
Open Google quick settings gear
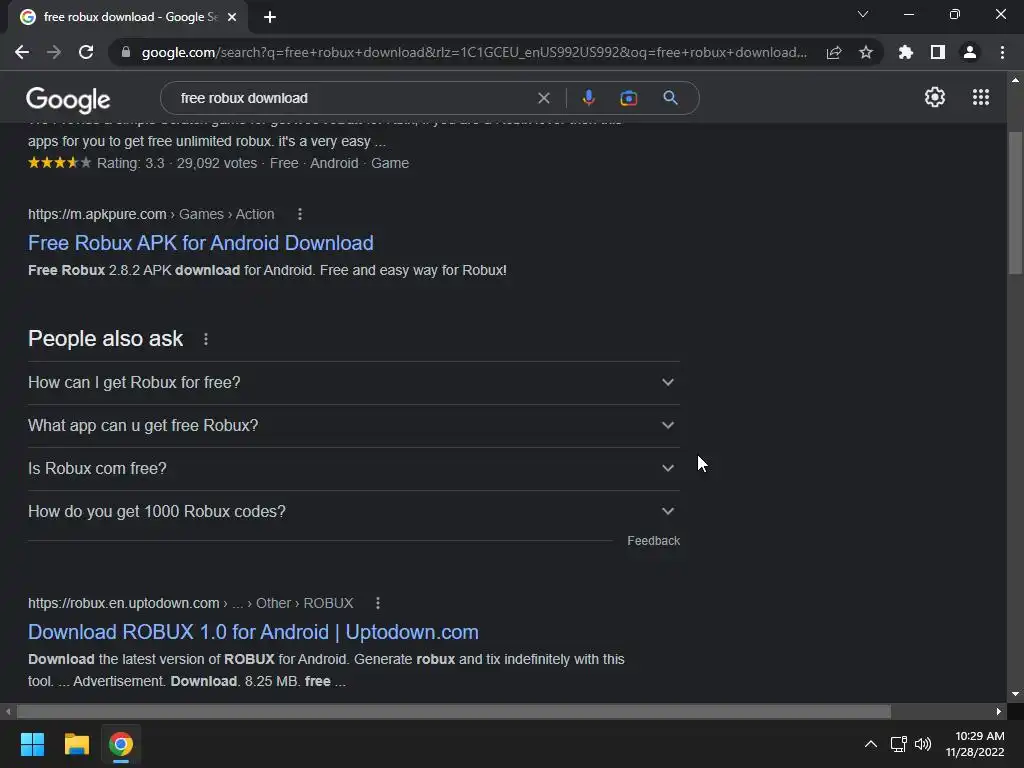935,97
